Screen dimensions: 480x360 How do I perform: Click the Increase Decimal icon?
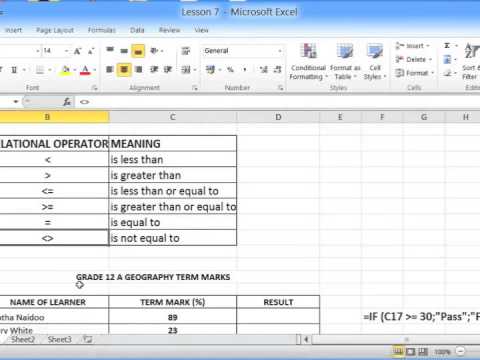click(x=264, y=69)
